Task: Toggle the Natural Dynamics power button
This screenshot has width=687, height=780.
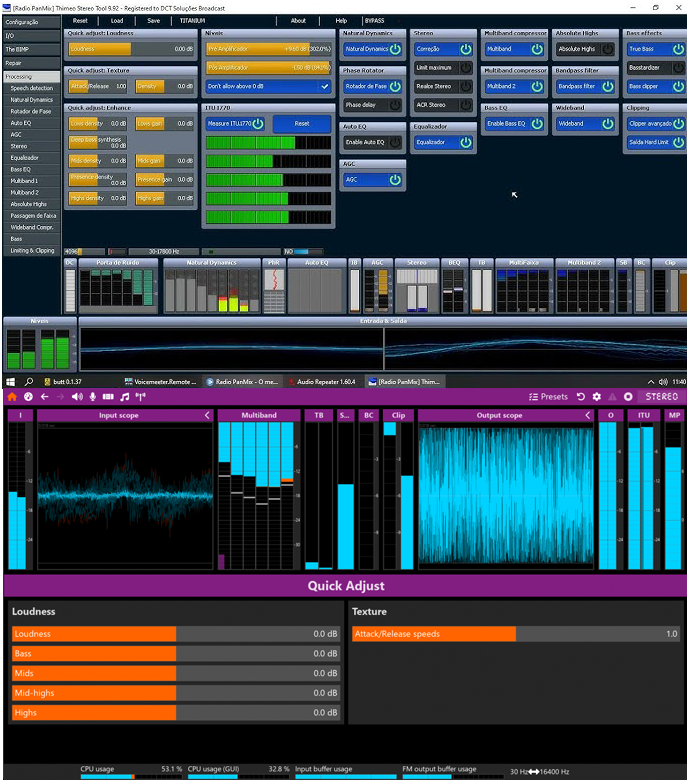Action: click(395, 48)
